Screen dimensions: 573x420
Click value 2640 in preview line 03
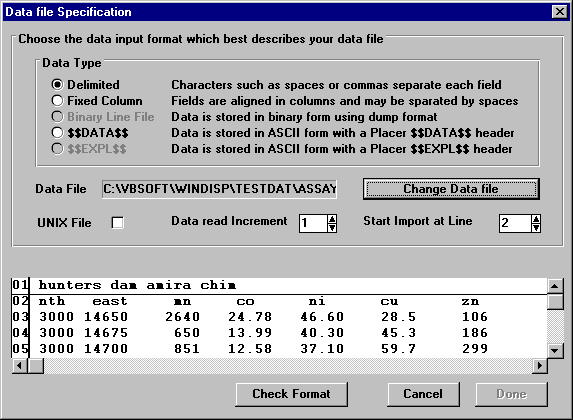click(x=182, y=317)
